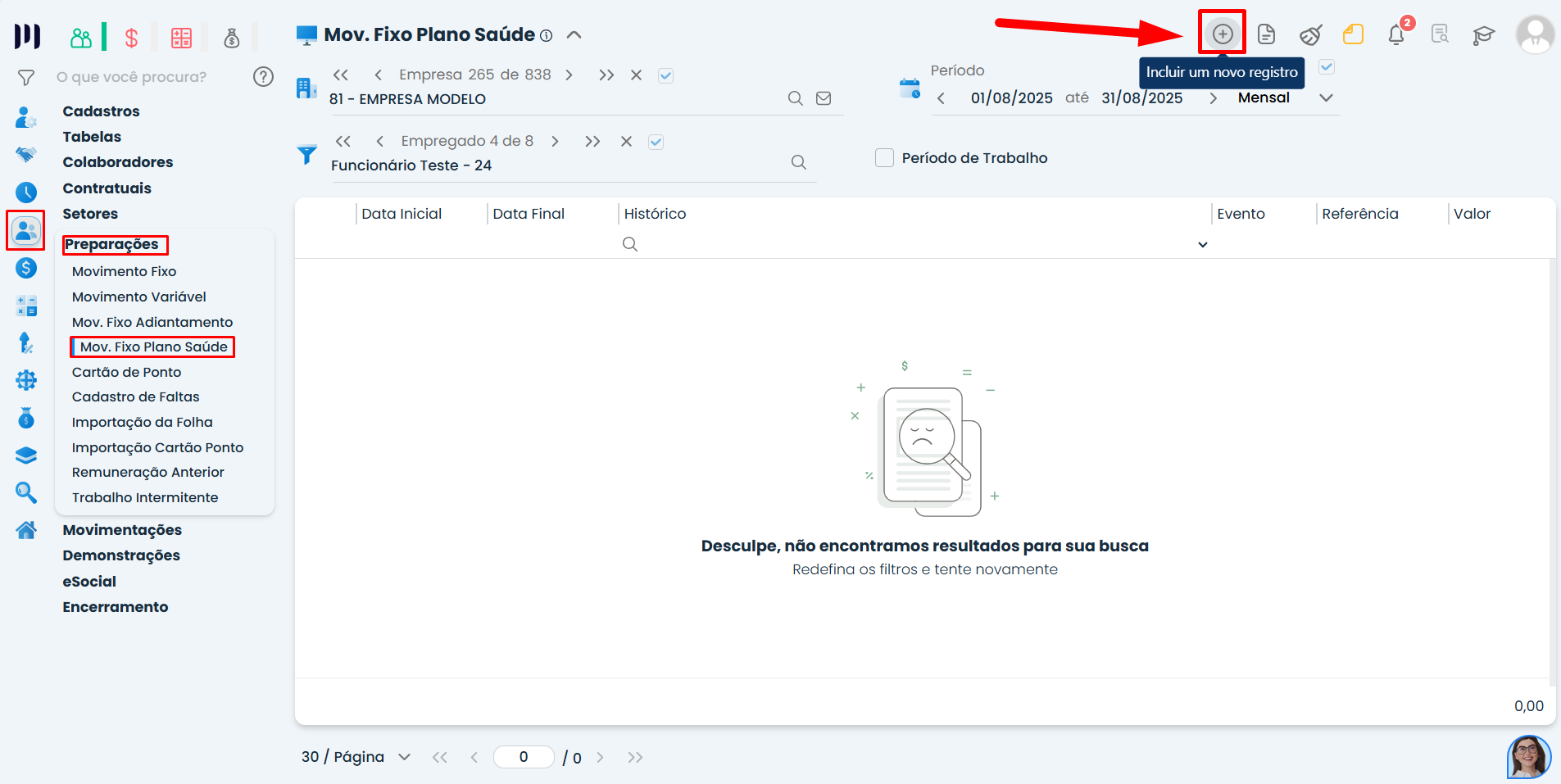Viewport: 1561px width, 784px height.
Task: Click the envelope icon beside EMPRESA MODELO
Action: [824, 98]
